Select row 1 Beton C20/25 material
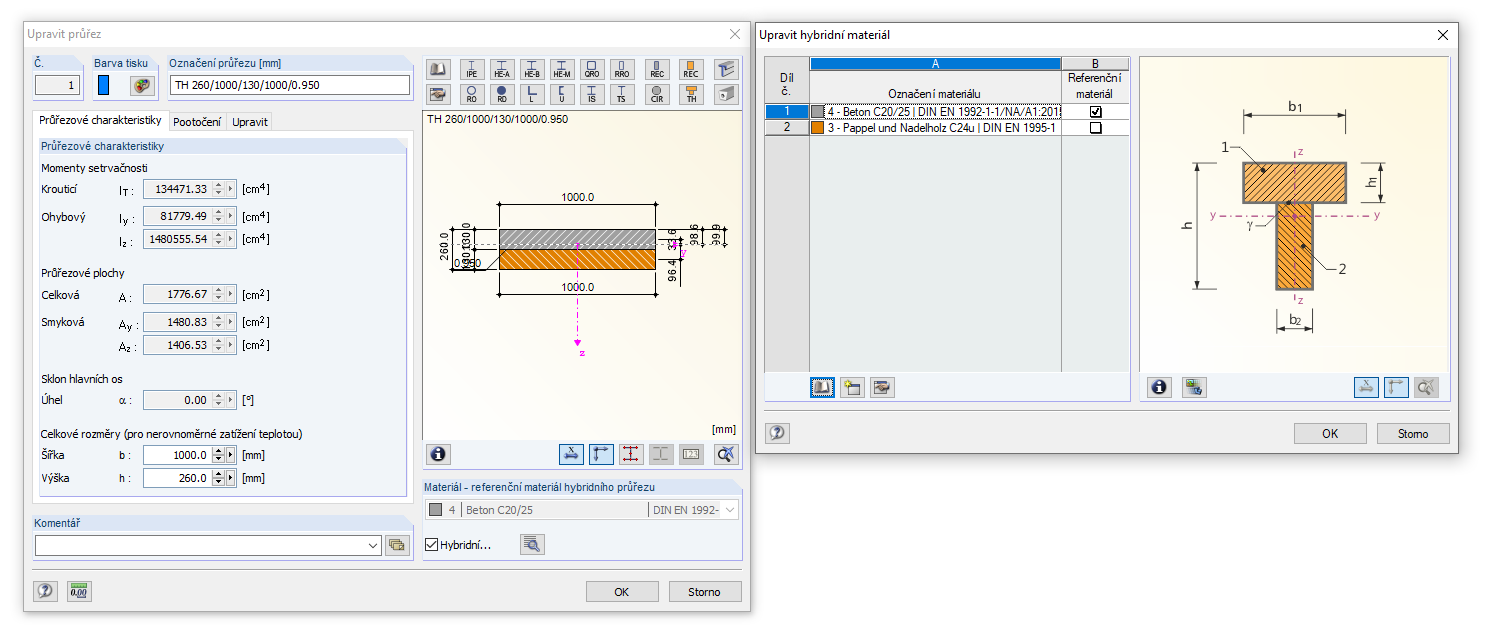Screen dimensions: 1488x638 (936, 112)
